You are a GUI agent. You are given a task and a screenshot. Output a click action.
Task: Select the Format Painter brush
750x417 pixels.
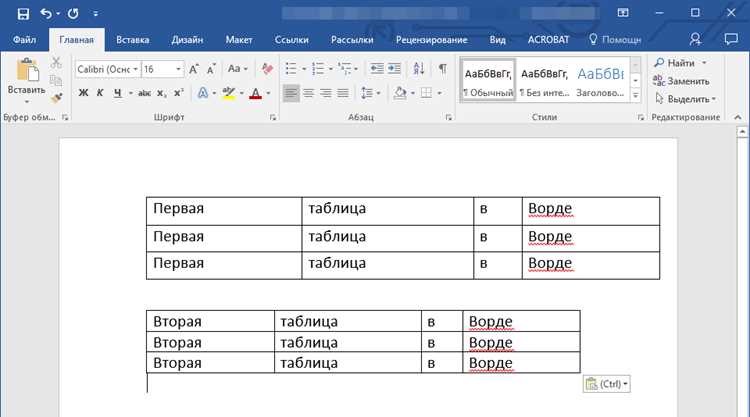pos(56,98)
